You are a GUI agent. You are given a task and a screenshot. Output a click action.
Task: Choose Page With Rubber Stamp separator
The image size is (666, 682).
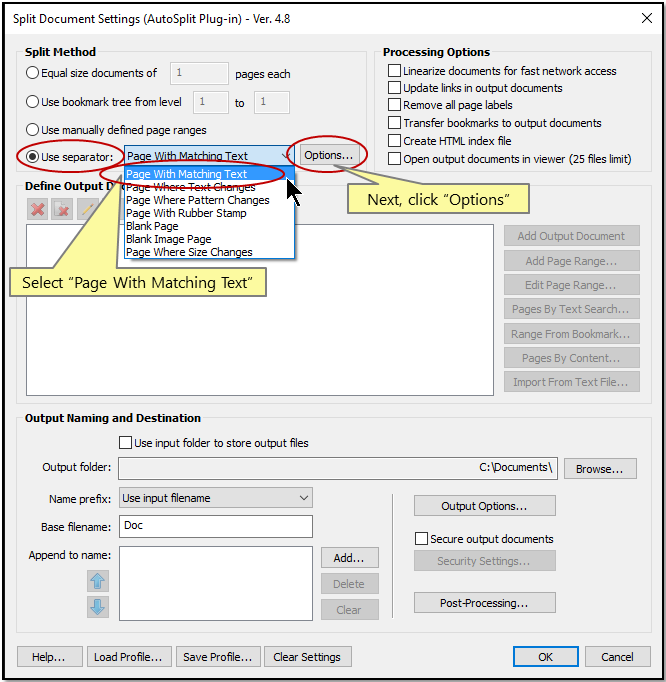tap(209, 213)
